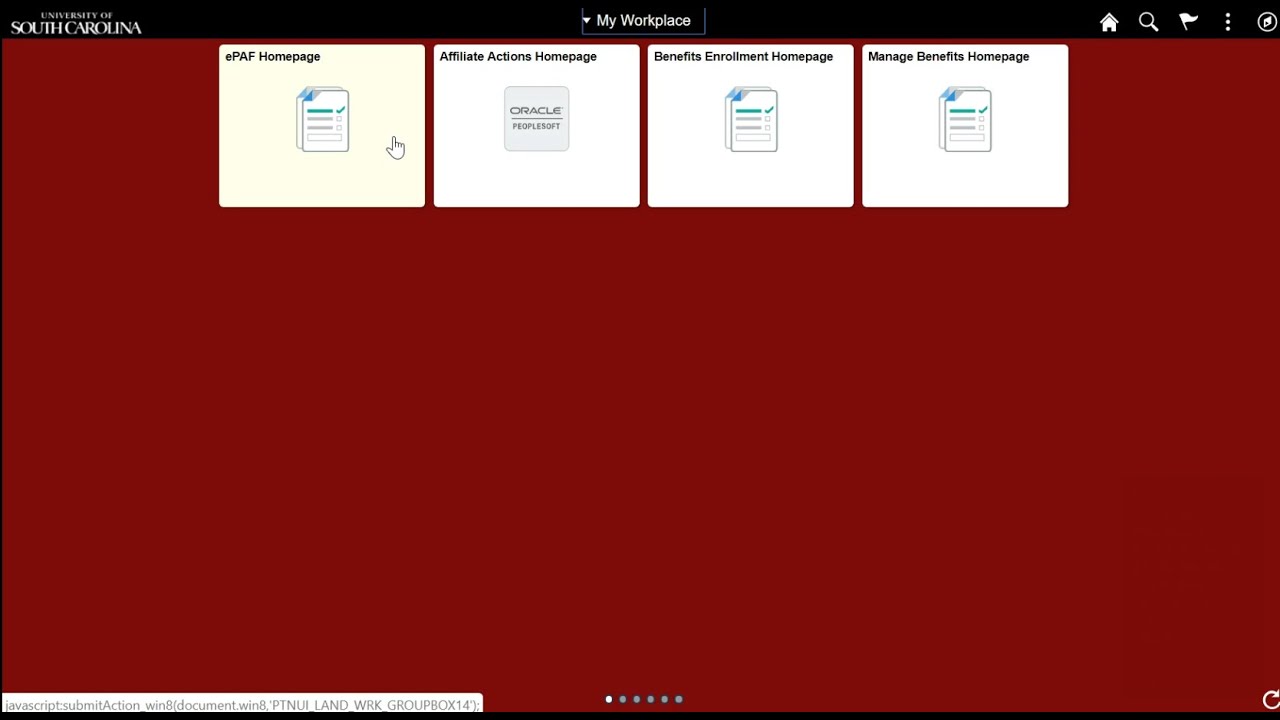
Task: Click the Benefits Enrollment checklist icon
Action: point(751,119)
